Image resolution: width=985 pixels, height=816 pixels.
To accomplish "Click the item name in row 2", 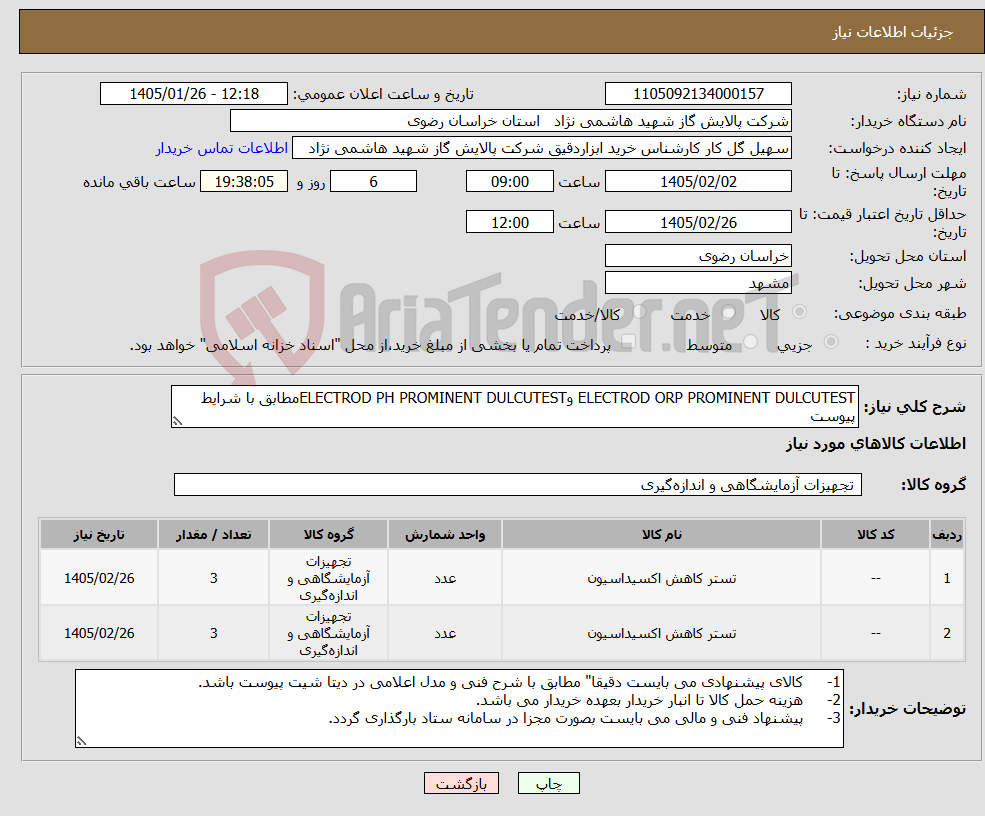I will pos(661,633).
